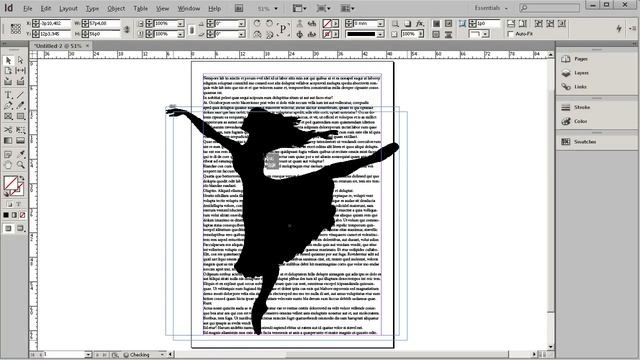The height and width of the screenshot is (360, 640).
Task: Select the Gradient Swatch tool
Action: (8, 141)
